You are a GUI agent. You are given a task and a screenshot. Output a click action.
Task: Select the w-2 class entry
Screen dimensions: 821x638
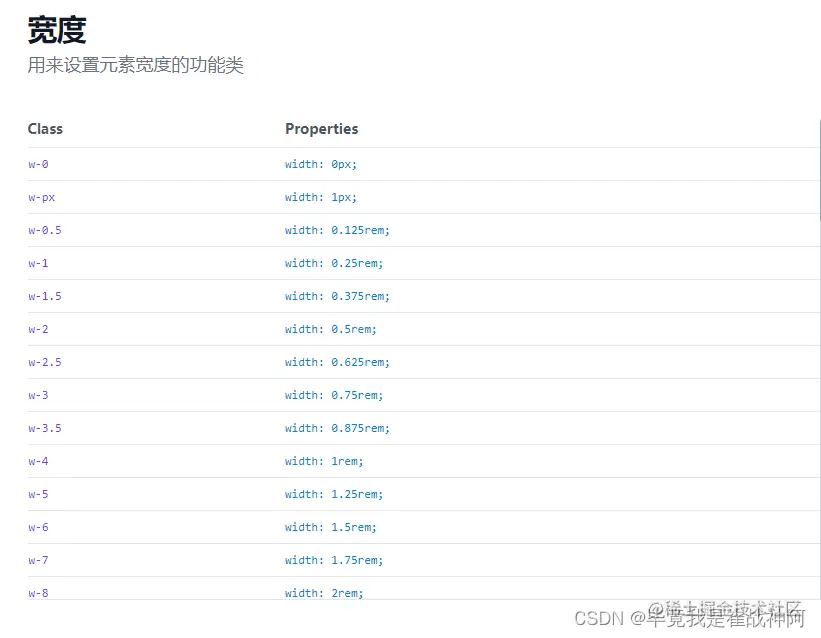38,329
